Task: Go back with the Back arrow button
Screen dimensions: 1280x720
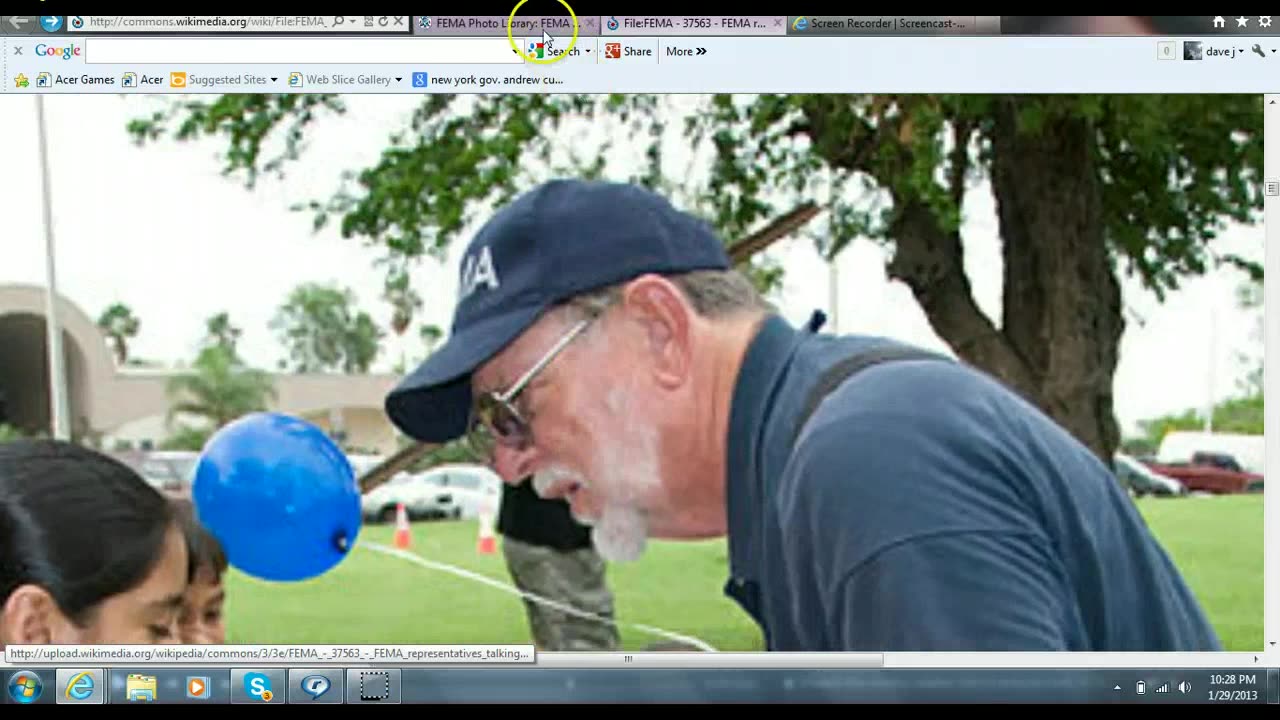Action: (19, 21)
